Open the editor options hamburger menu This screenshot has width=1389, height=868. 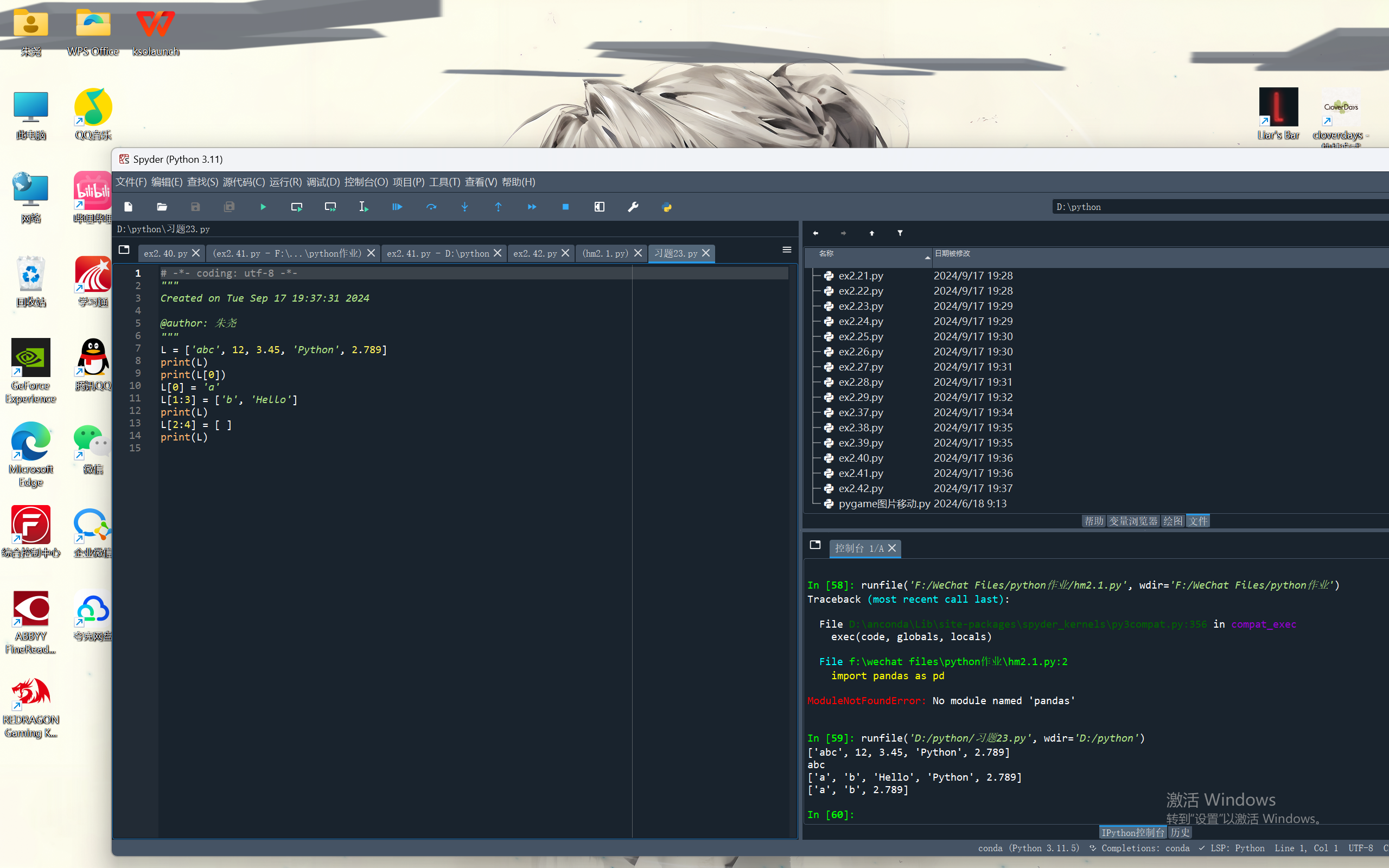tap(786, 250)
